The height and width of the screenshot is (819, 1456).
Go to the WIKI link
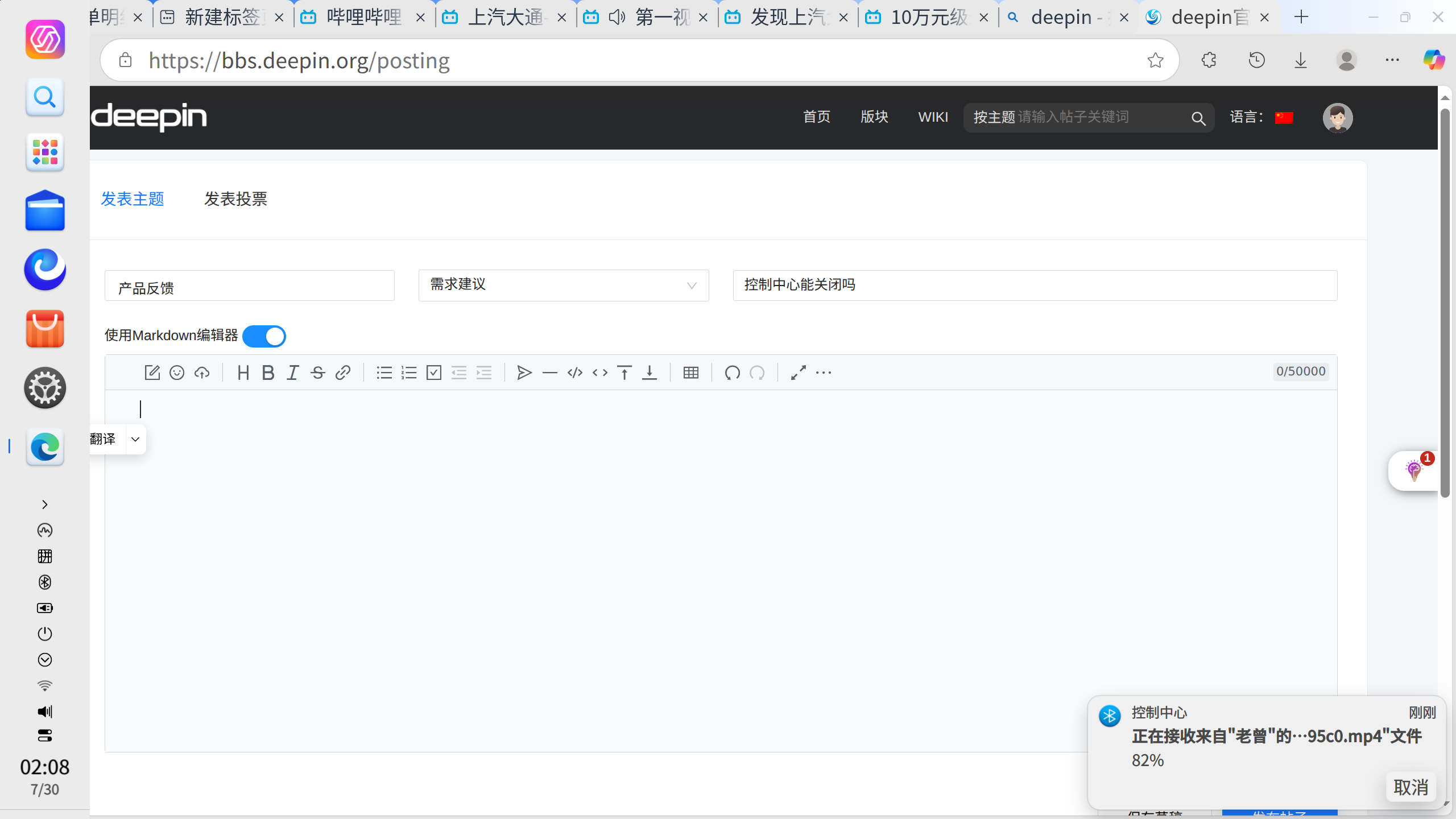(933, 117)
